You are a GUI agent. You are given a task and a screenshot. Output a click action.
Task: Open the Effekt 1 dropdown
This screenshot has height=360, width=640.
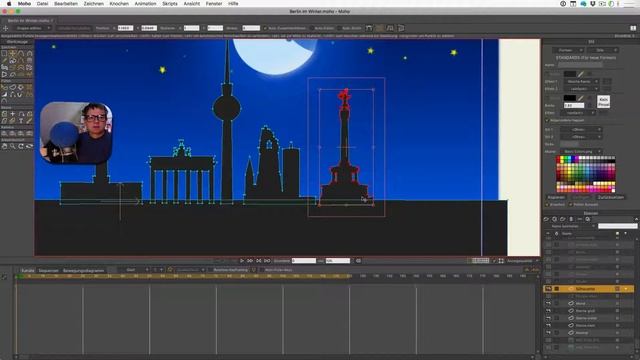point(582,82)
